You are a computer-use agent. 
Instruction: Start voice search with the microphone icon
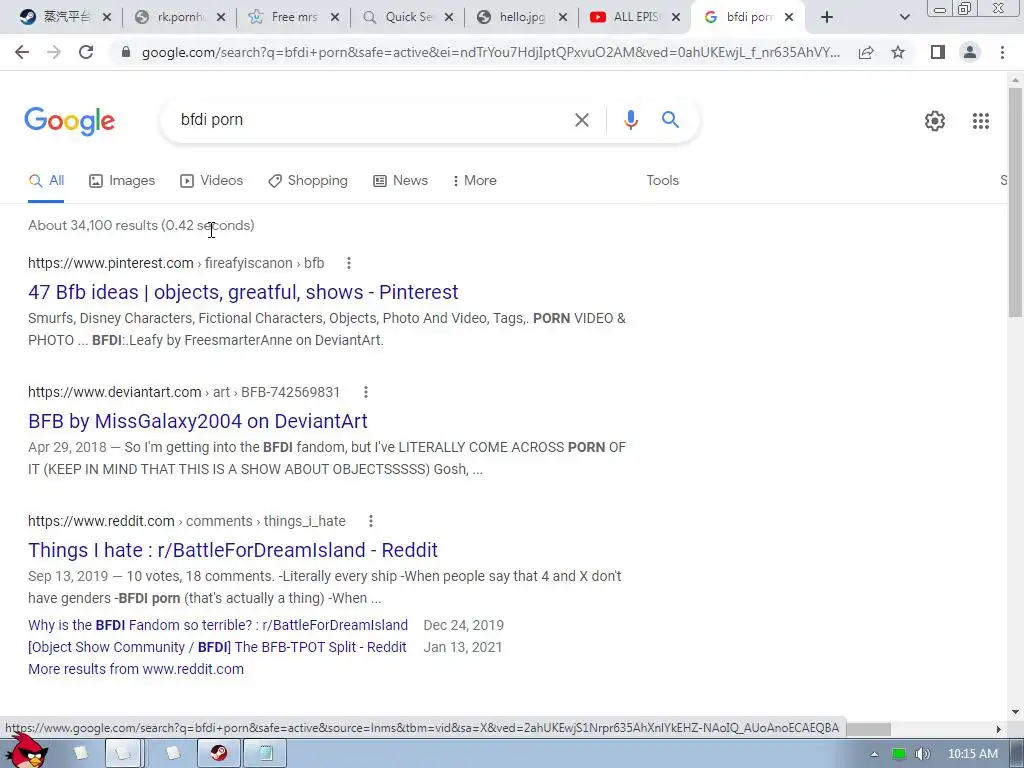(x=630, y=120)
